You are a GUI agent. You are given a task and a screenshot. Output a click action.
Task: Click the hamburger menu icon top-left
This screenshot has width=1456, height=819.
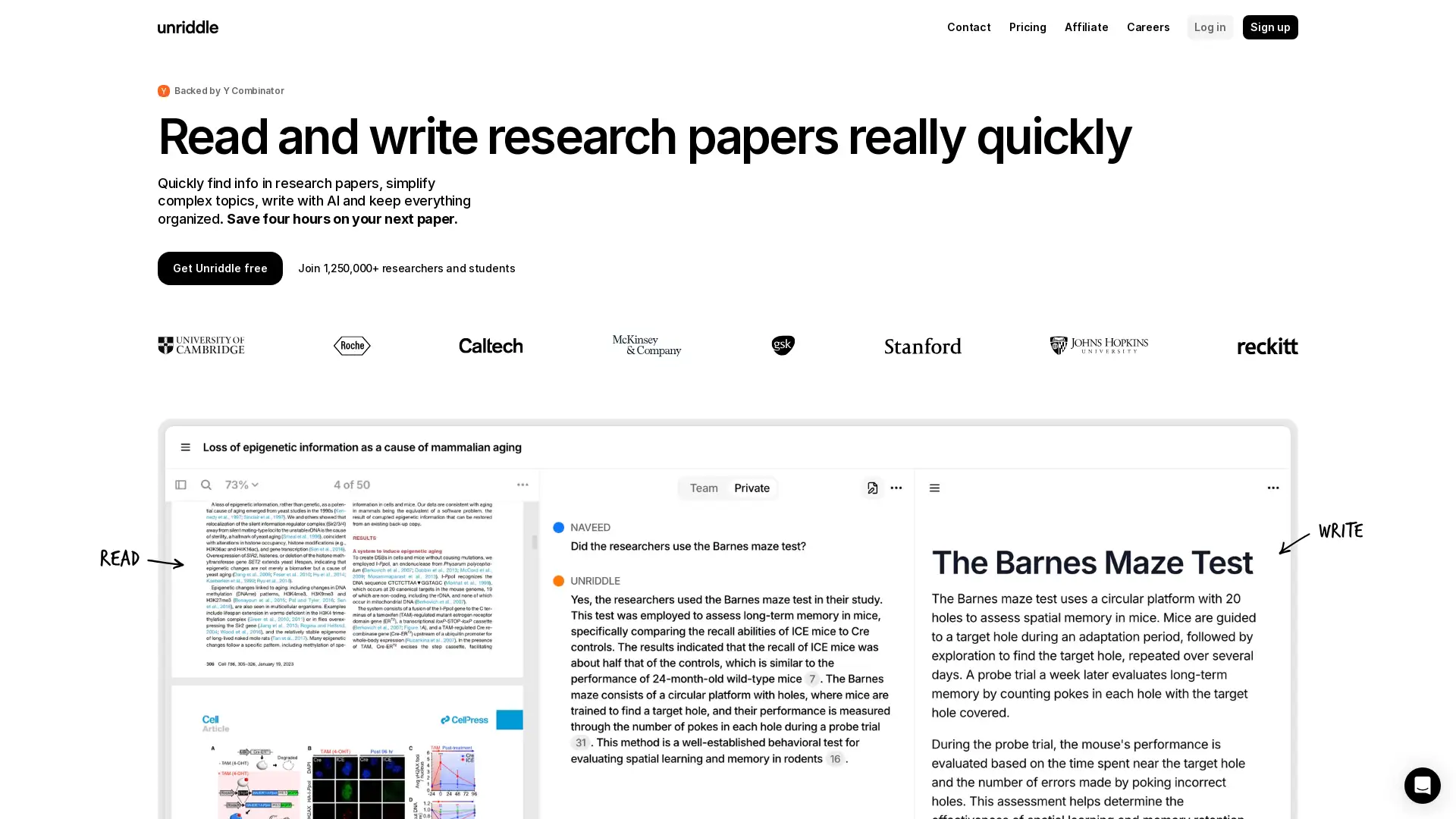186,447
